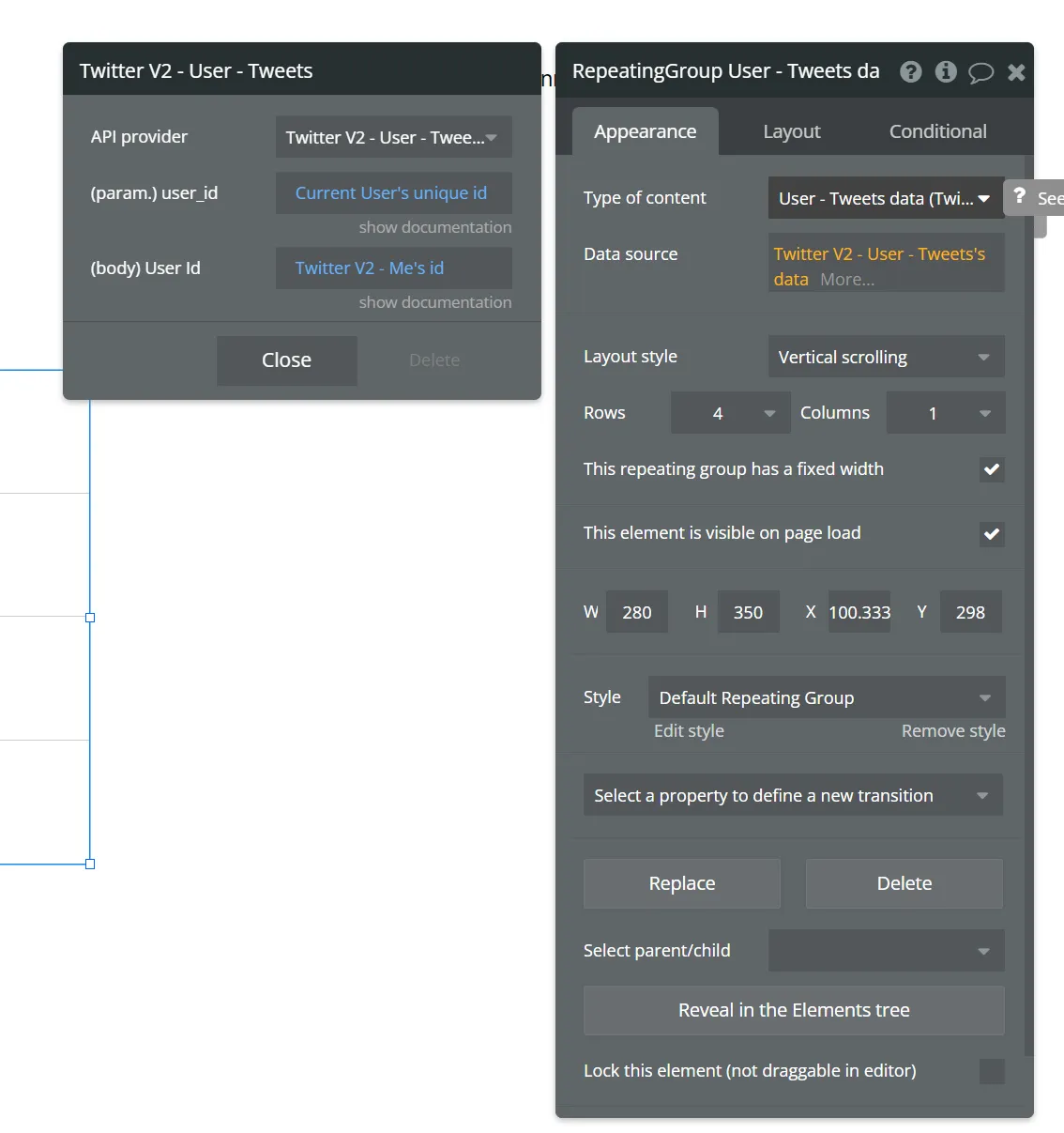This screenshot has height=1133, width=1064.
Task: Click the info icon in RepeatingGroup header
Action: [x=946, y=72]
